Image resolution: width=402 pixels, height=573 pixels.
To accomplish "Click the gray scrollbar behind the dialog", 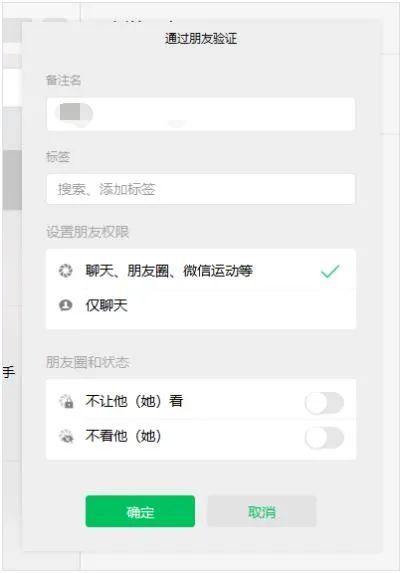I will (12, 180).
